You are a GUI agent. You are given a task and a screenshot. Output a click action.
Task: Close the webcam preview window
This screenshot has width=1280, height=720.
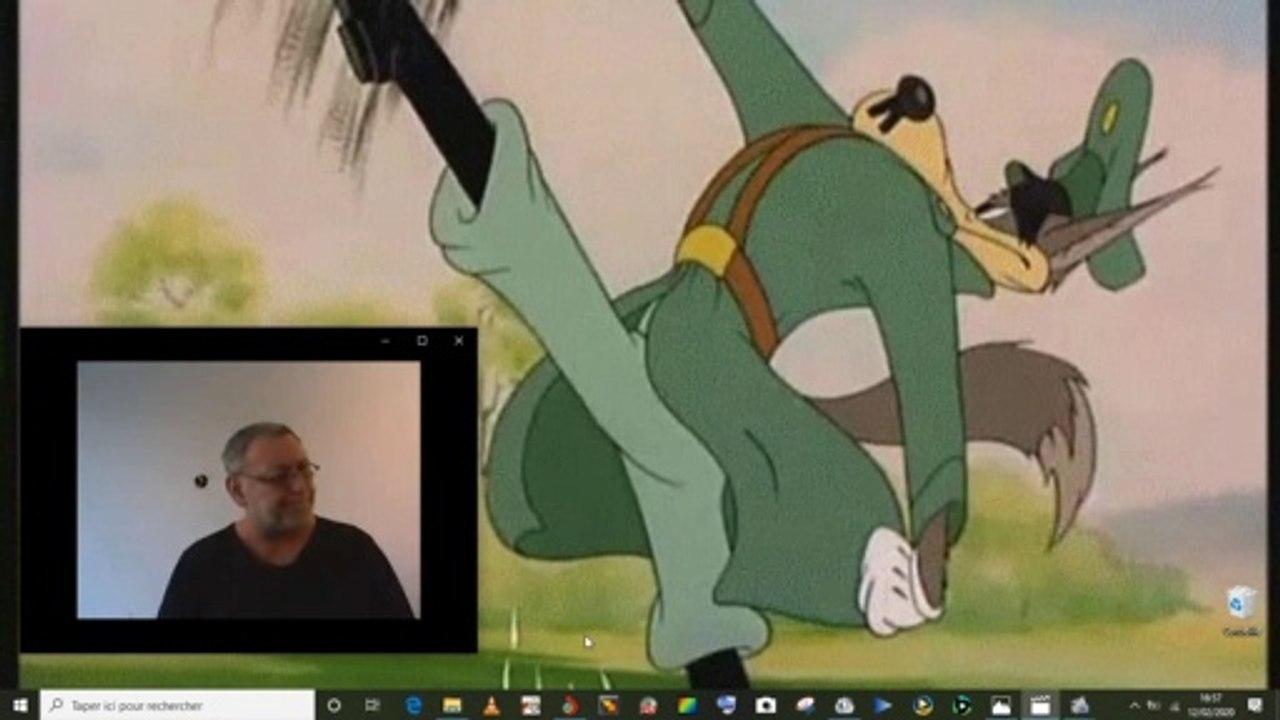pyautogui.click(x=459, y=341)
